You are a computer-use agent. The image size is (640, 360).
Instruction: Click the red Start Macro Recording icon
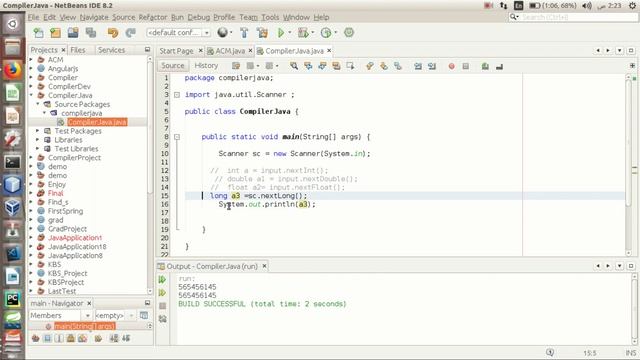click(x=451, y=66)
